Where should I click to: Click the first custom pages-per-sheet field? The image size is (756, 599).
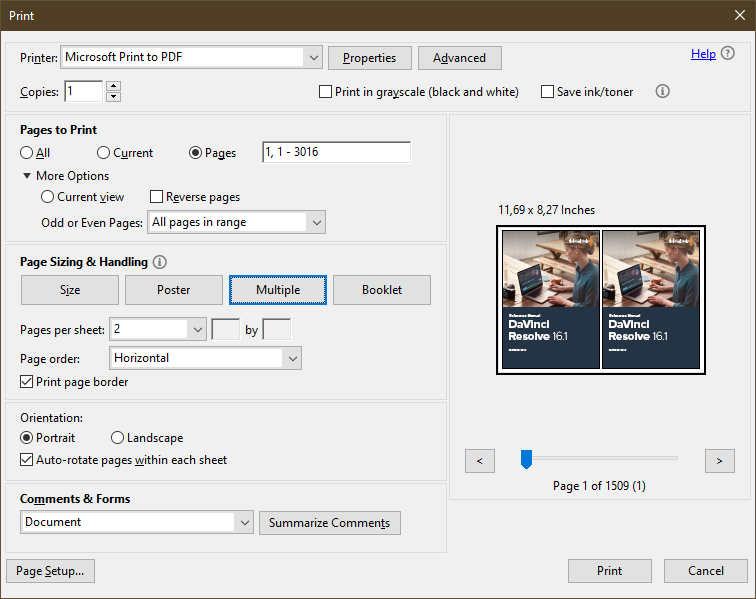(226, 329)
